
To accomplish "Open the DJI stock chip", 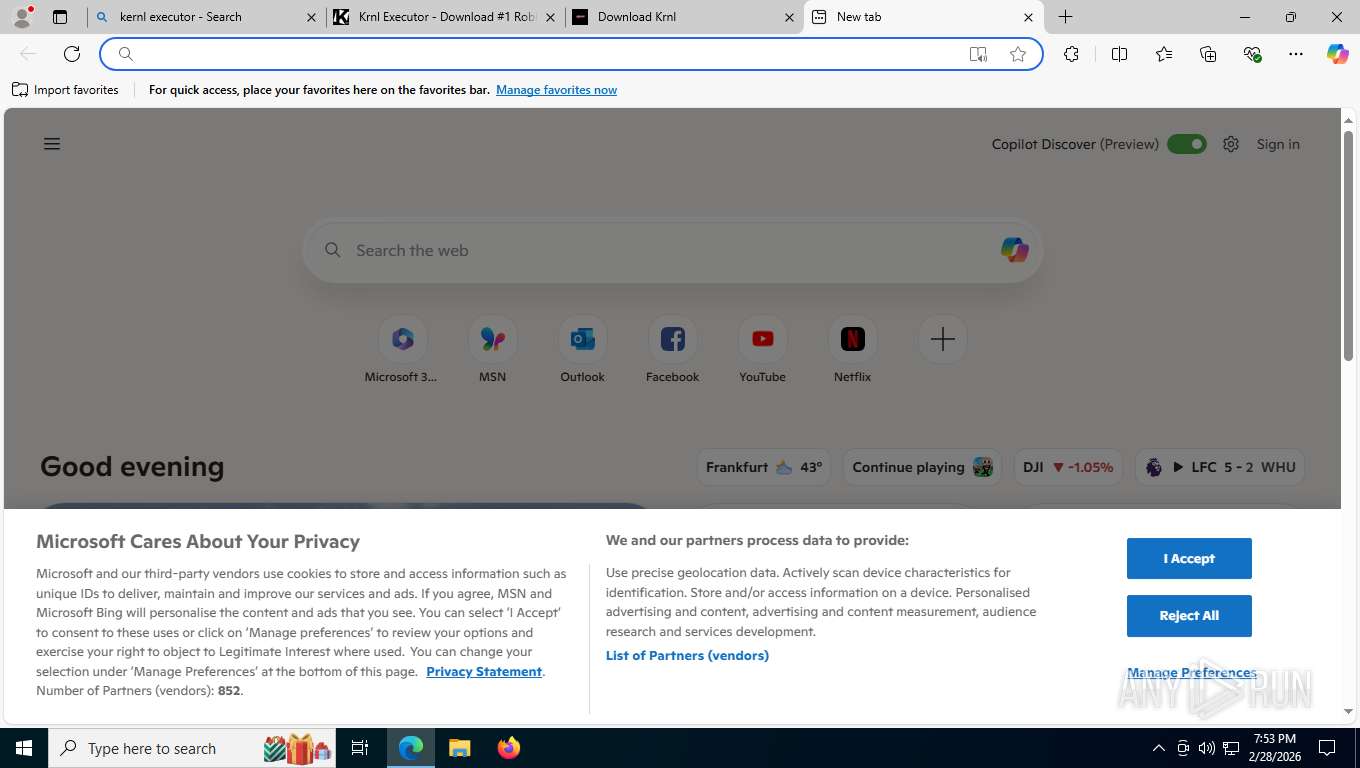I will pyautogui.click(x=1068, y=467).
